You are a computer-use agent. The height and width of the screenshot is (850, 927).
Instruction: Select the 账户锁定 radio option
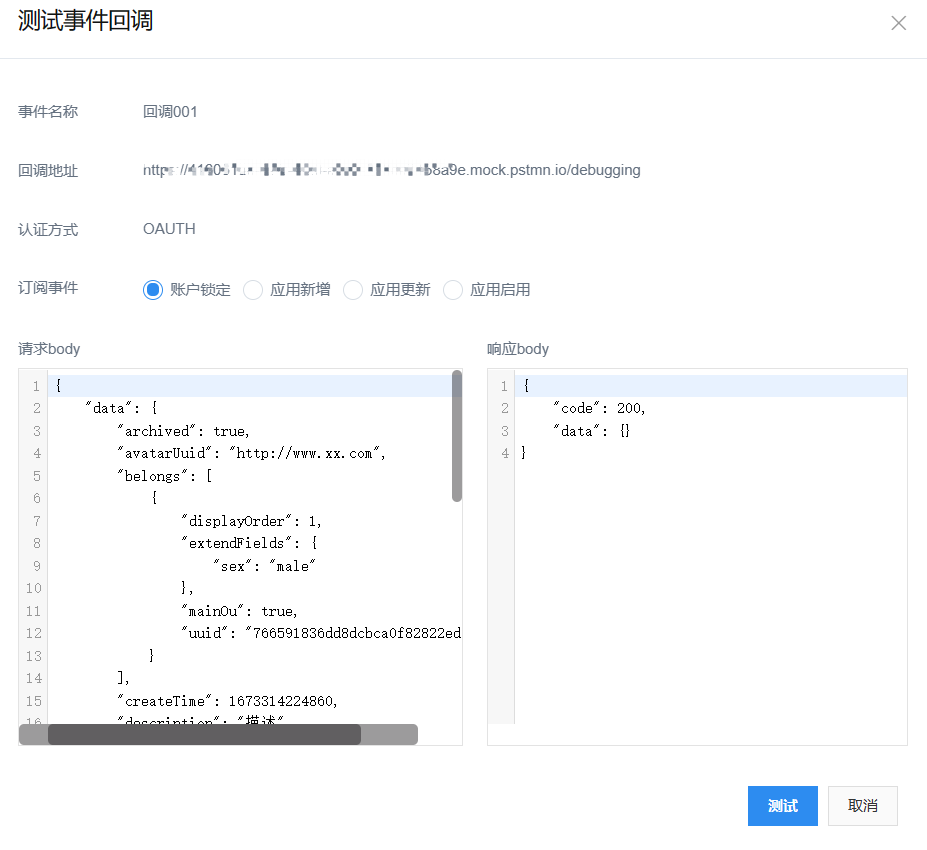153,290
